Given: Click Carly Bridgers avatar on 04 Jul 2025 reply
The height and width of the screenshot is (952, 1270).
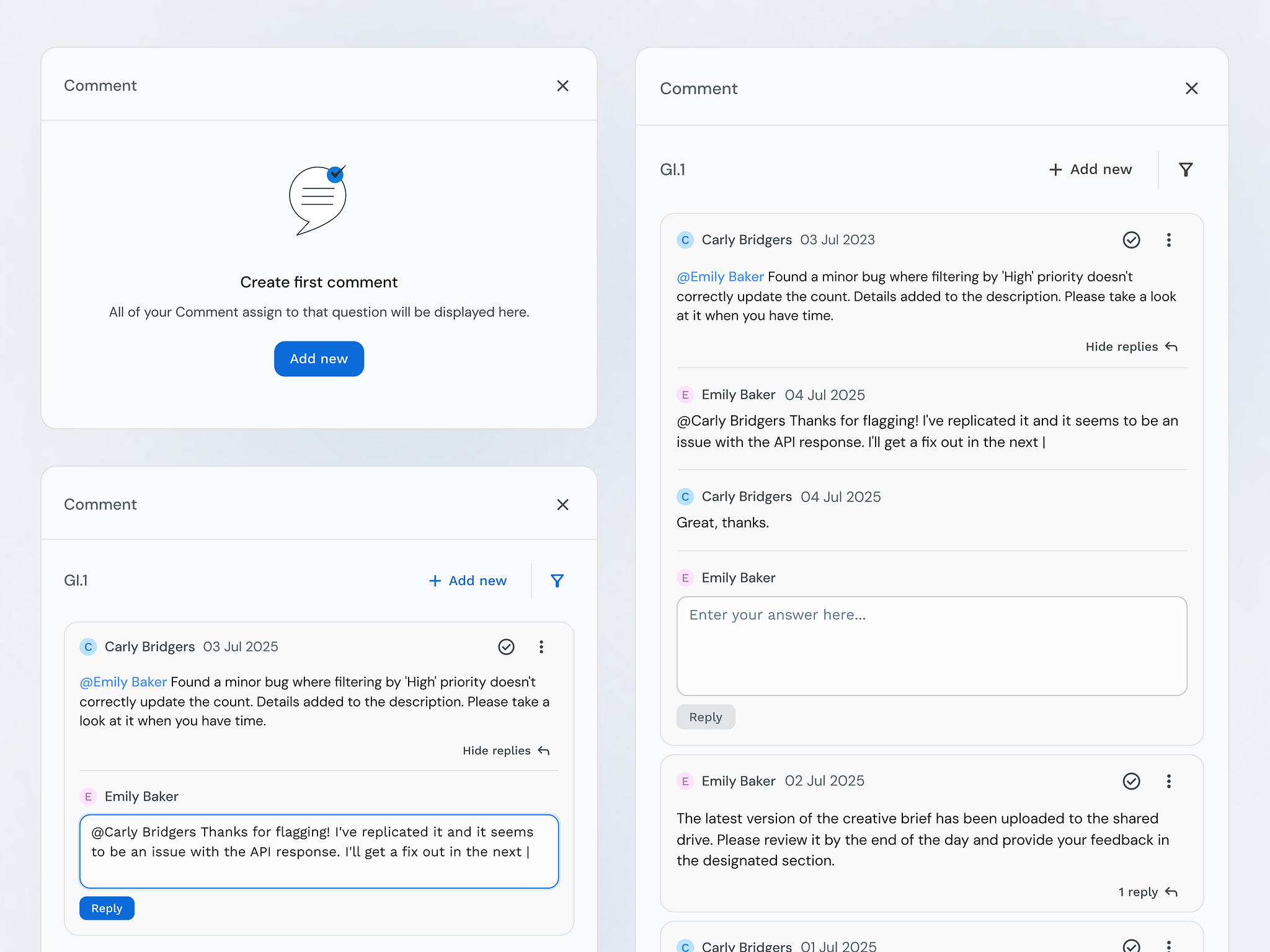Looking at the screenshot, I should (685, 496).
